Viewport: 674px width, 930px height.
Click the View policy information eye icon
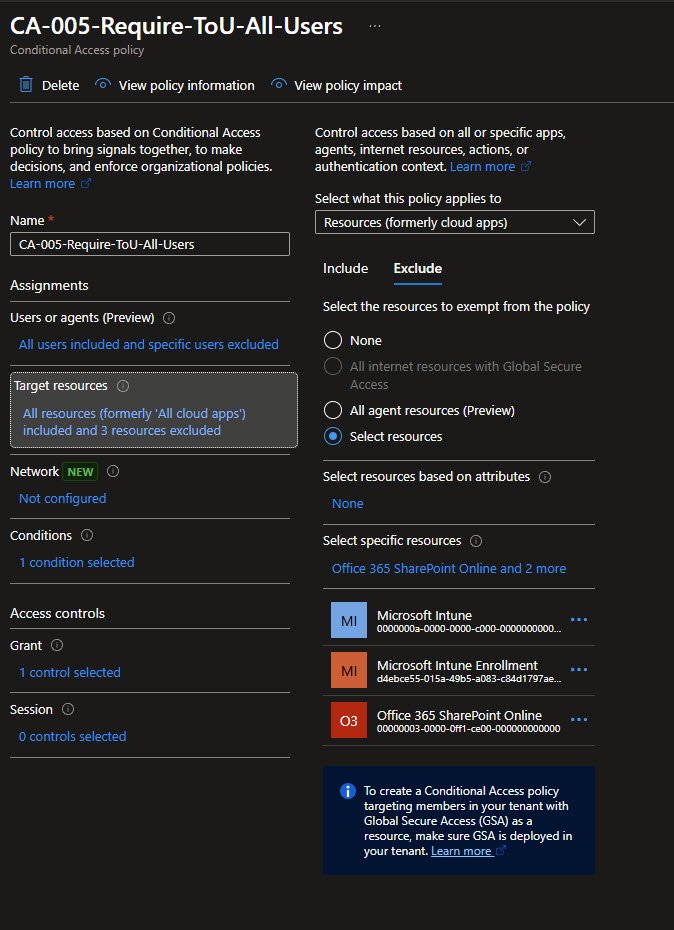click(x=102, y=85)
